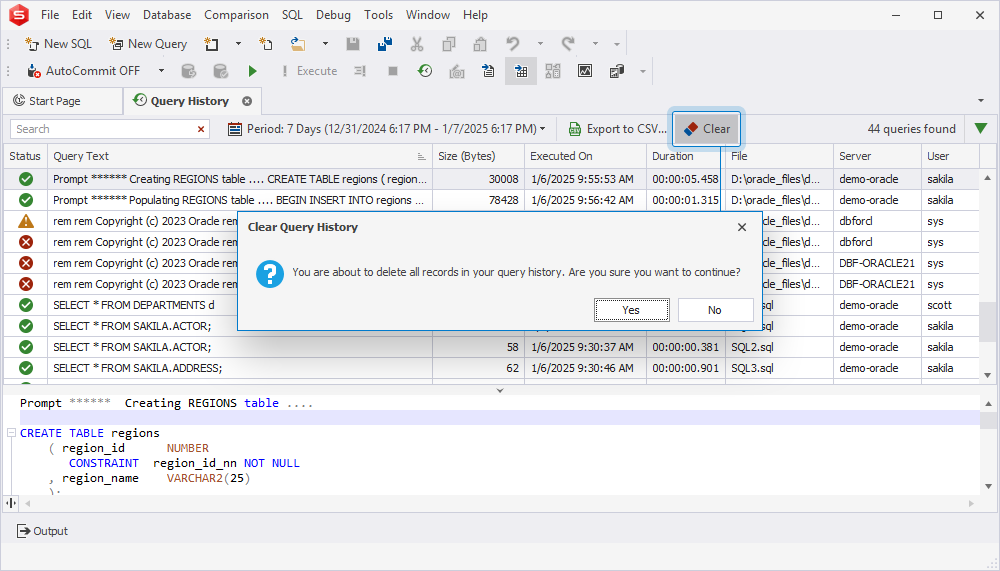The width and height of the screenshot is (1000, 571).
Task: Open dropdown next to new project icon
Action: tap(239, 44)
